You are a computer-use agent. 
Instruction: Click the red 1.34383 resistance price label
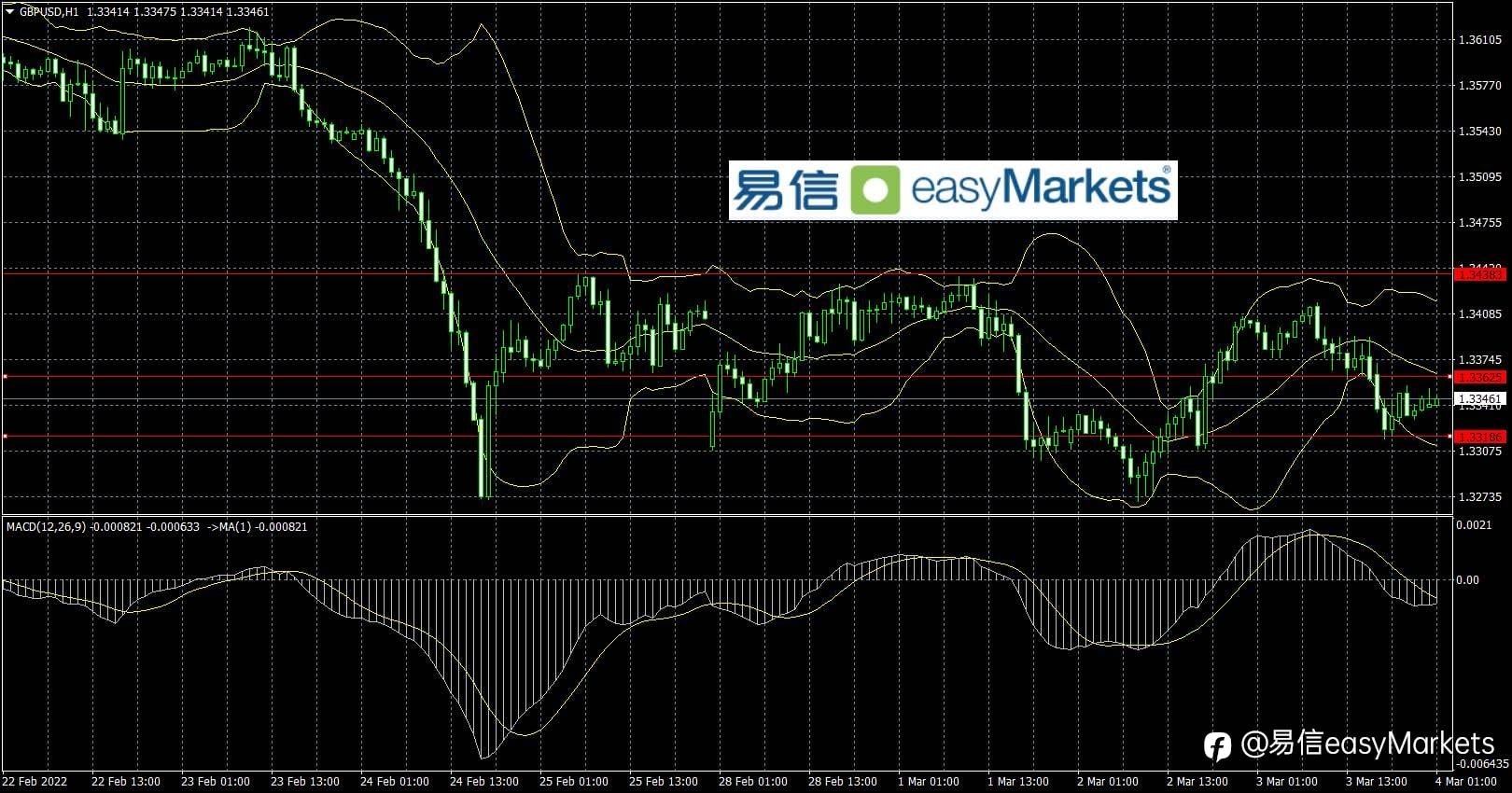point(1480,274)
